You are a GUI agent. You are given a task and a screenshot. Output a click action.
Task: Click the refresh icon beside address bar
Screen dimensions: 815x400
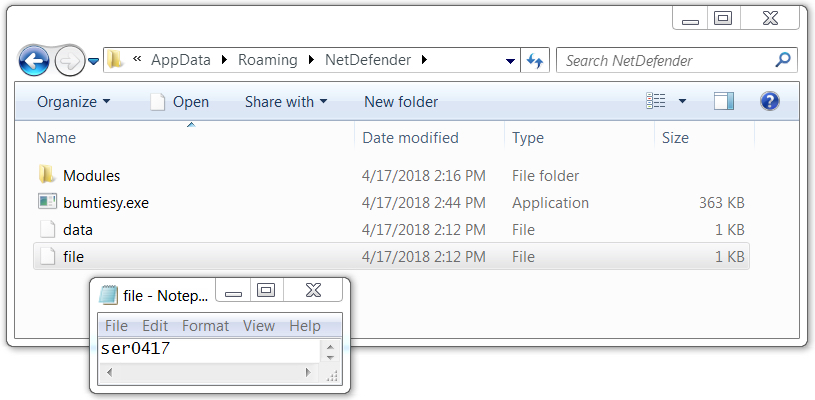click(x=535, y=61)
